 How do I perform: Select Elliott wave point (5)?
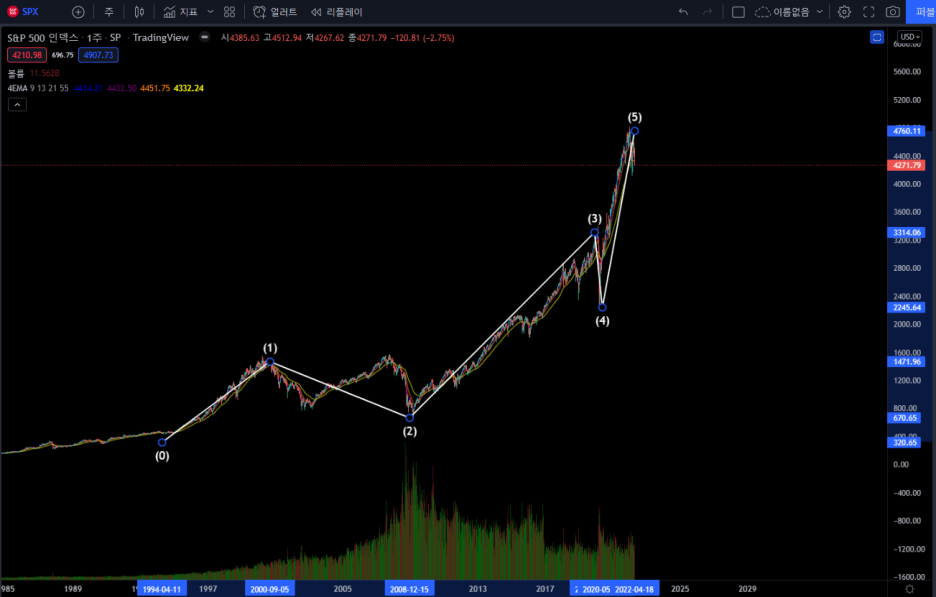pyautogui.click(x=635, y=131)
